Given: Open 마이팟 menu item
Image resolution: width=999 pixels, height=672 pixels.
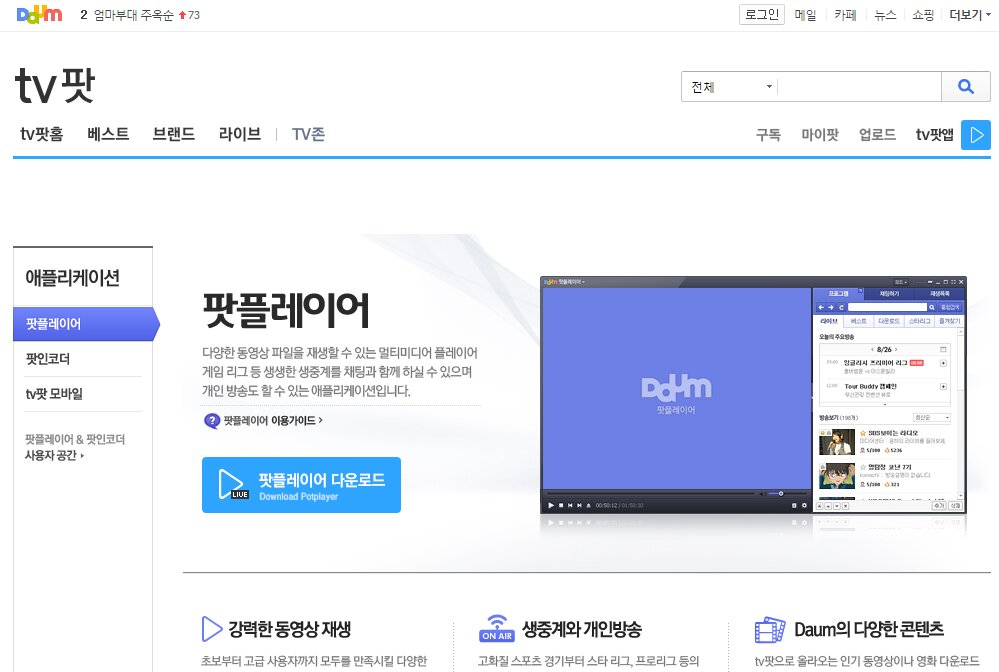Looking at the screenshot, I should 820,134.
